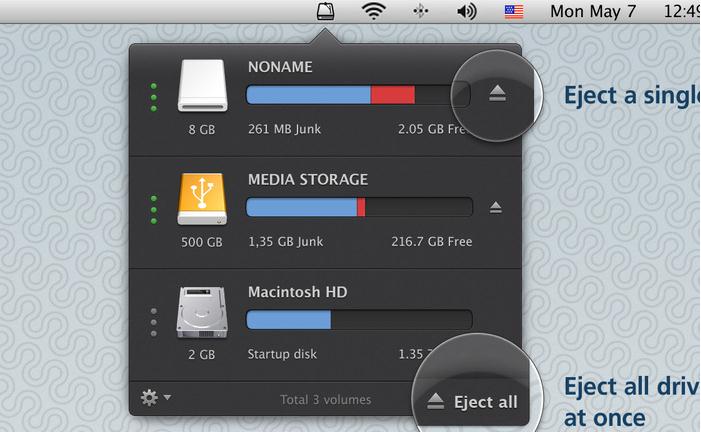Click the 1,35 GB Junk label

[285, 241]
